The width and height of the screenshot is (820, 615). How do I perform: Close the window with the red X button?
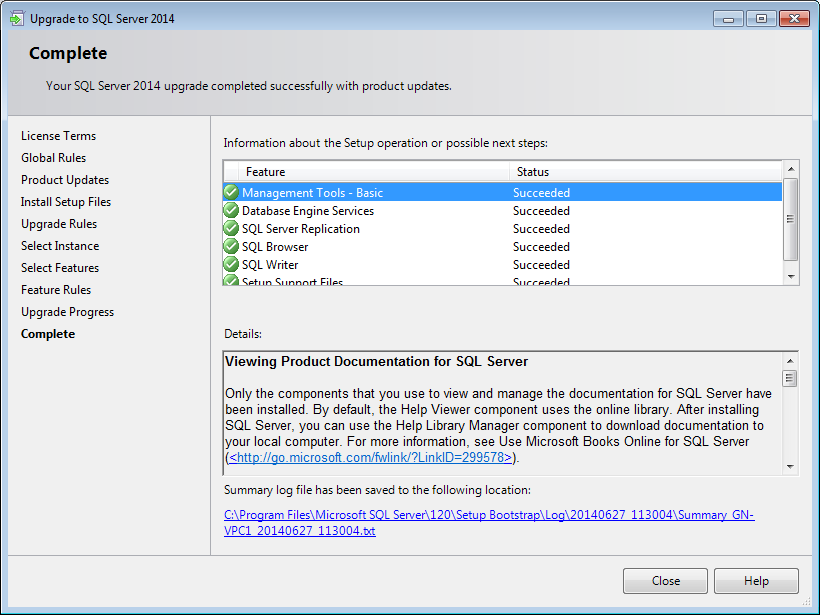coord(794,19)
